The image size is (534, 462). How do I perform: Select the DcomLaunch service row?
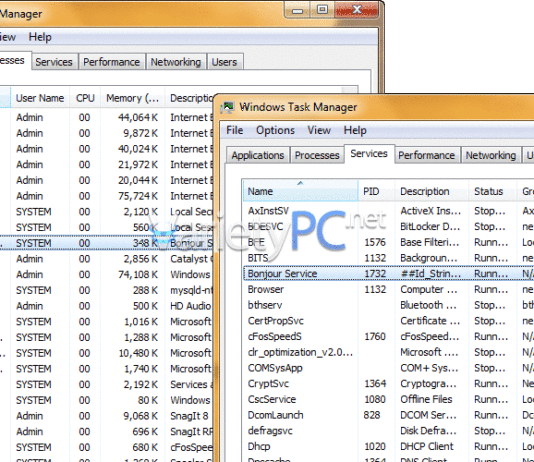pyautogui.click(x=388, y=415)
